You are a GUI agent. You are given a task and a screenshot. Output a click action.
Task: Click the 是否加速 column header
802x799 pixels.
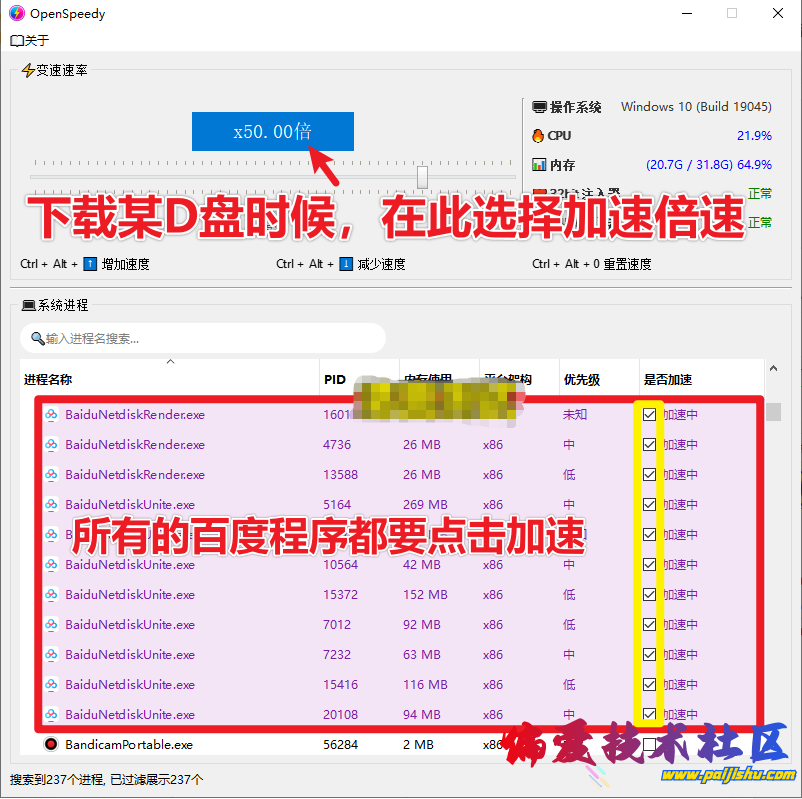(667, 379)
